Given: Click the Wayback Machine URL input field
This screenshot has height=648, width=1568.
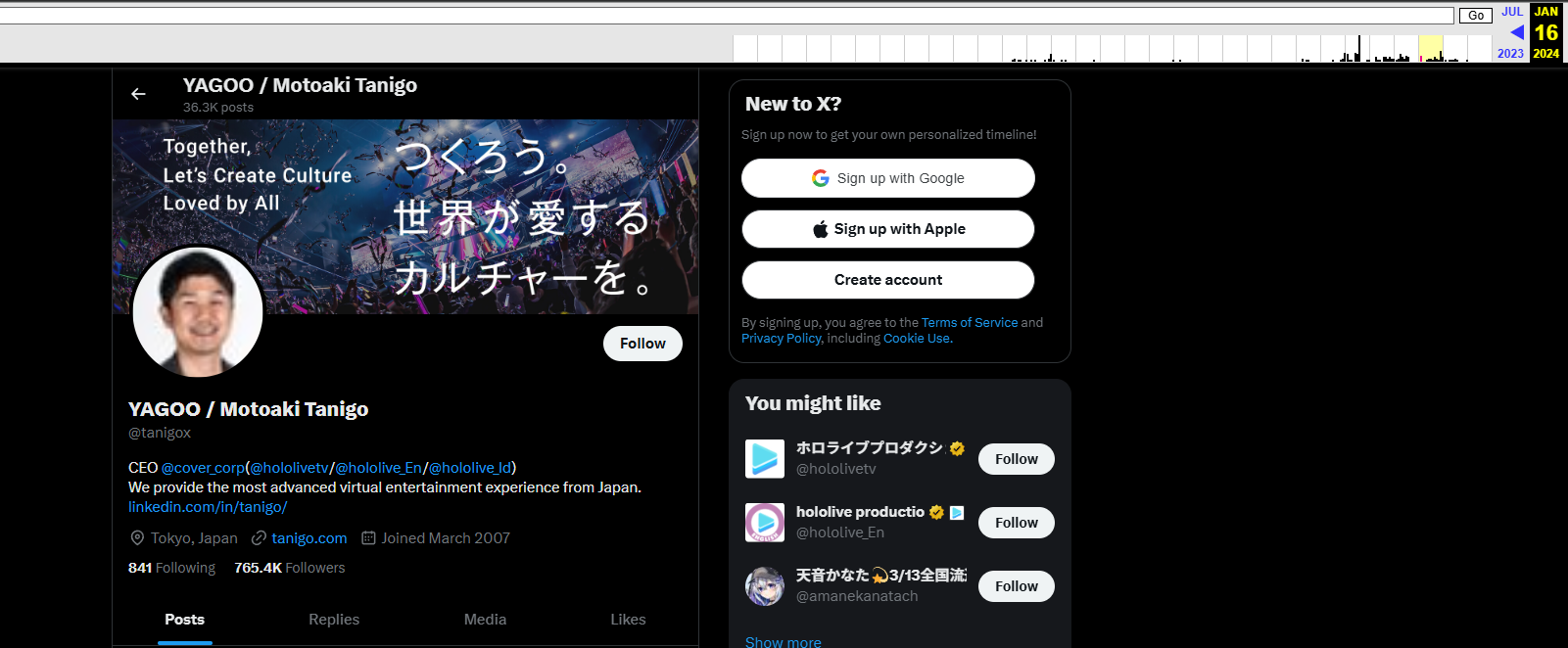Looking at the screenshot, I should [x=727, y=16].
